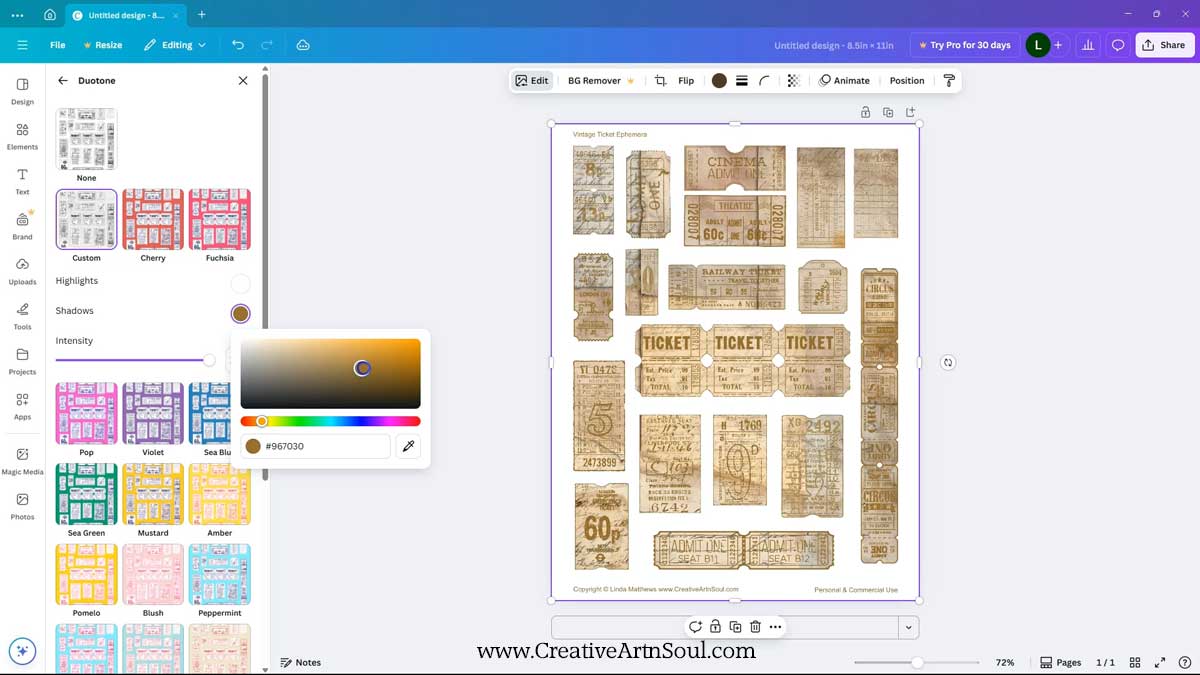Expand the chevron dropdown below the canvas
This screenshot has height=675, width=1200.
[908, 627]
